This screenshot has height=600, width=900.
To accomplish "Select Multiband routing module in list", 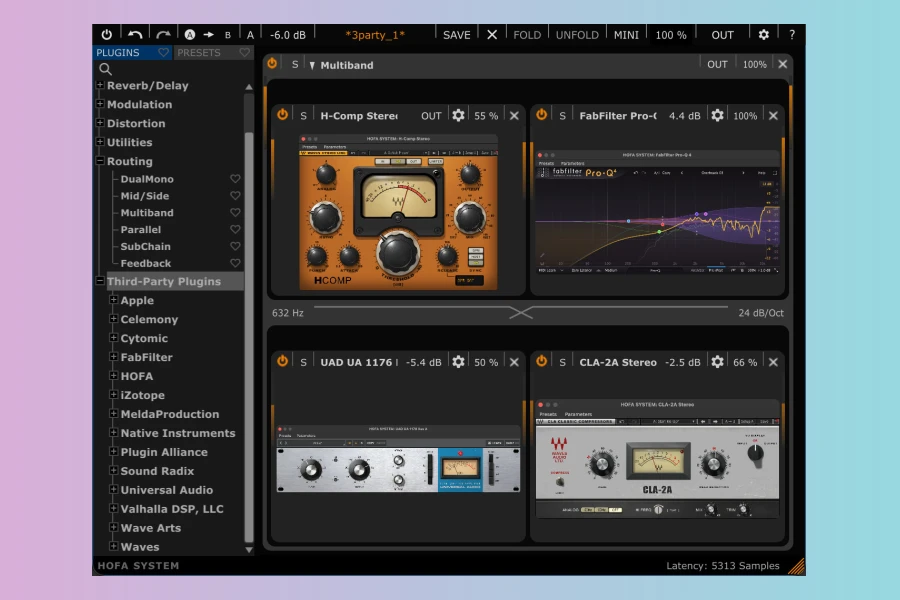I will [x=147, y=212].
